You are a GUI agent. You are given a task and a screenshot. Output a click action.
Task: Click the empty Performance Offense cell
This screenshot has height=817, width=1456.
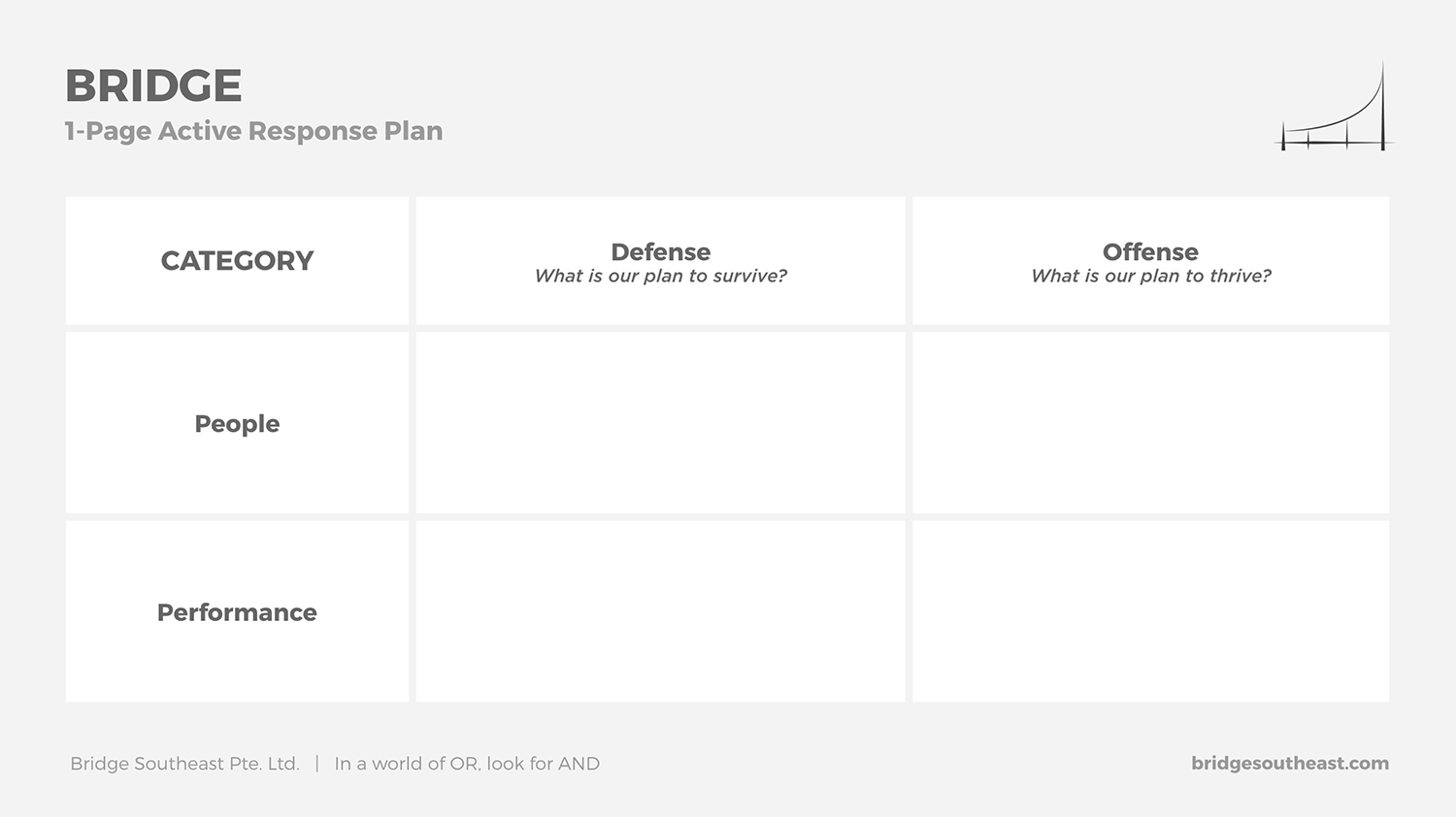[1151, 611]
